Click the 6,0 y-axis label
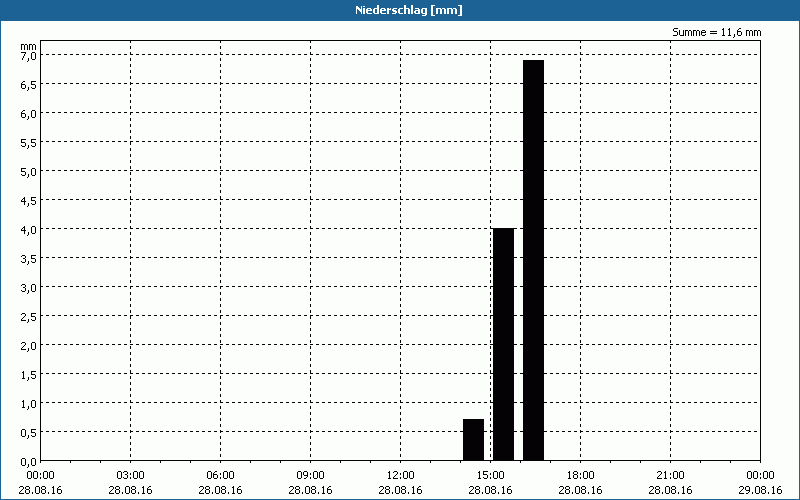This screenshot has width=800, height=500. [x=28, y=114]
